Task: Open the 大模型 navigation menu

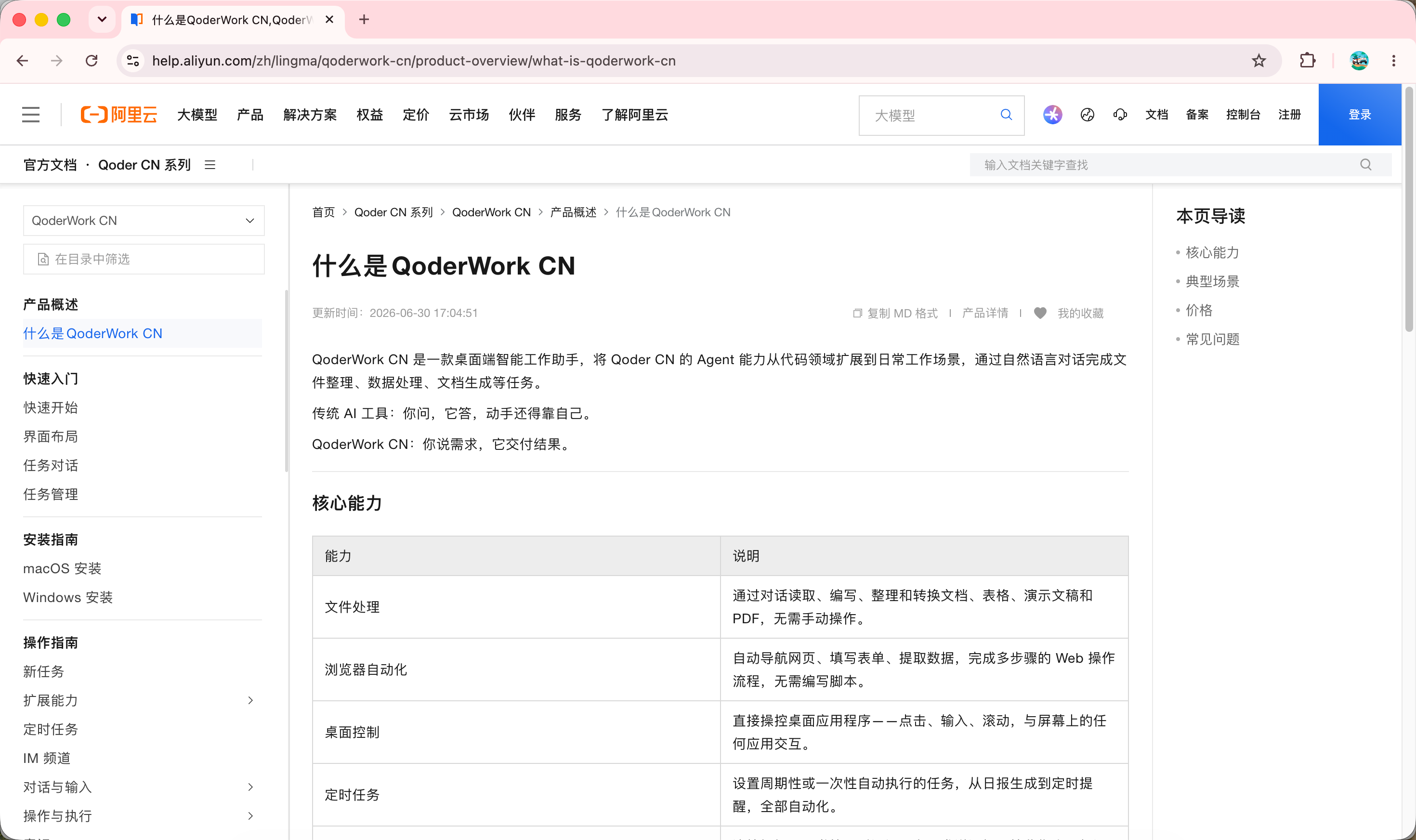Action: pos(197,115)
